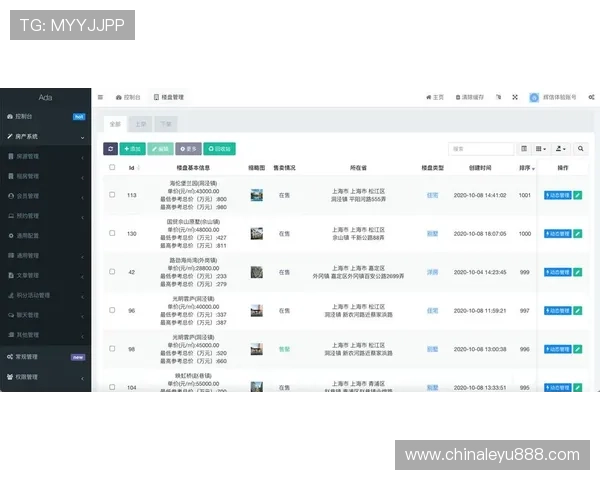Click the language switch icon in header
The height and width of the screenshot is (480, 600).
498,97
